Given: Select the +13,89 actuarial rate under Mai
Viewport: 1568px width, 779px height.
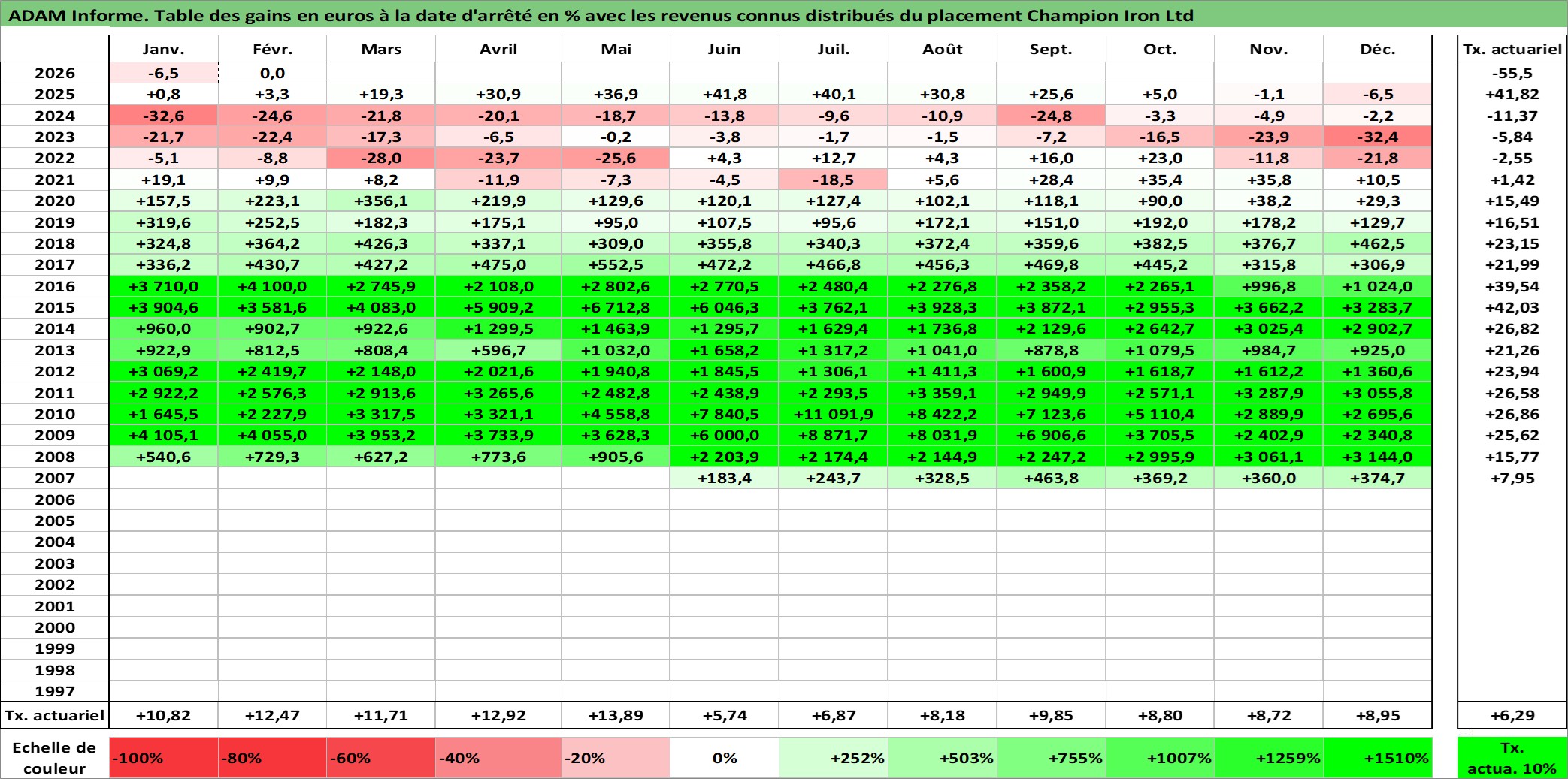Looking at the screenshot, I should pyautogui.click(x=616, y=715).
